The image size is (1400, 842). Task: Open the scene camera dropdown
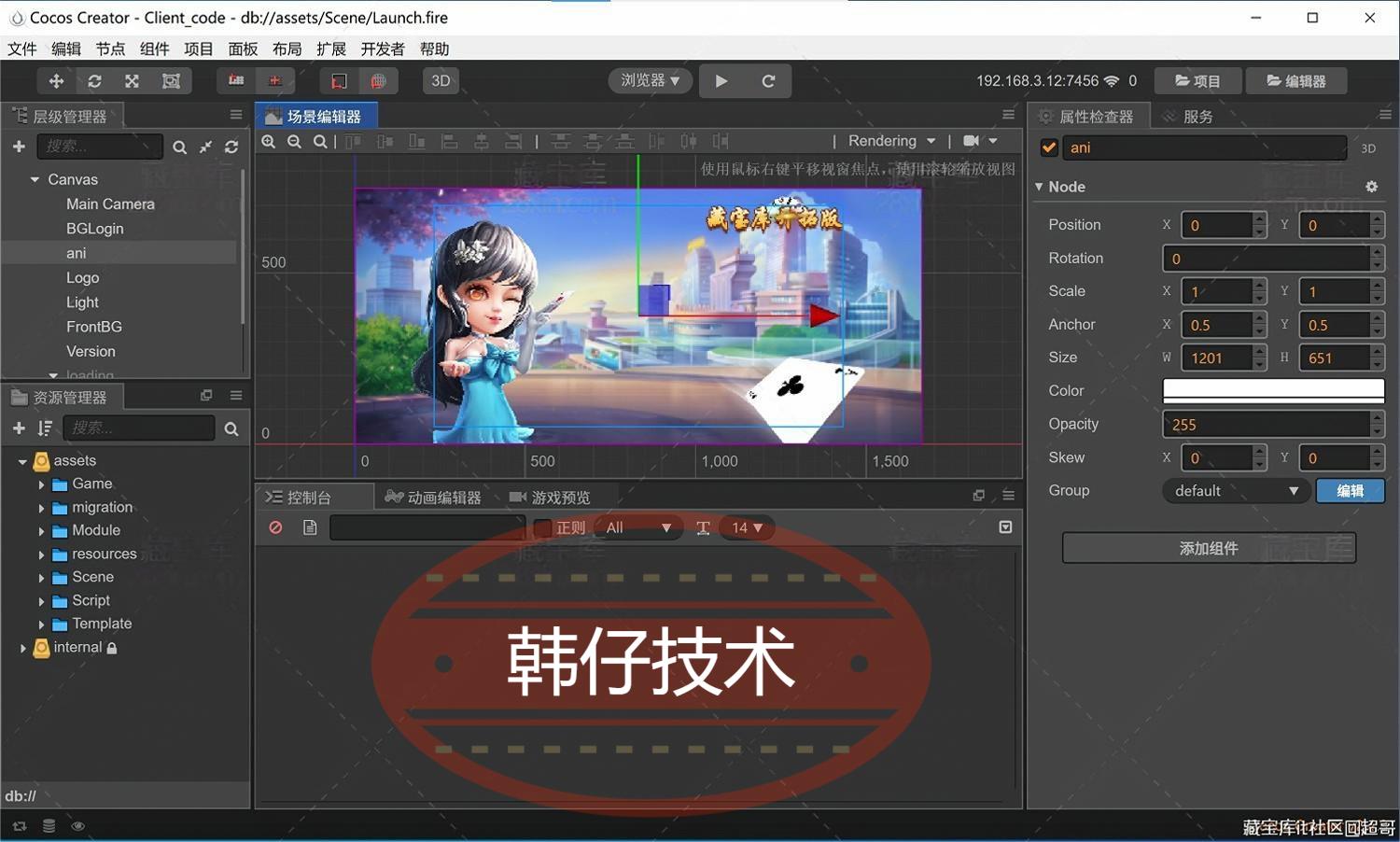(x=980, y=141)
